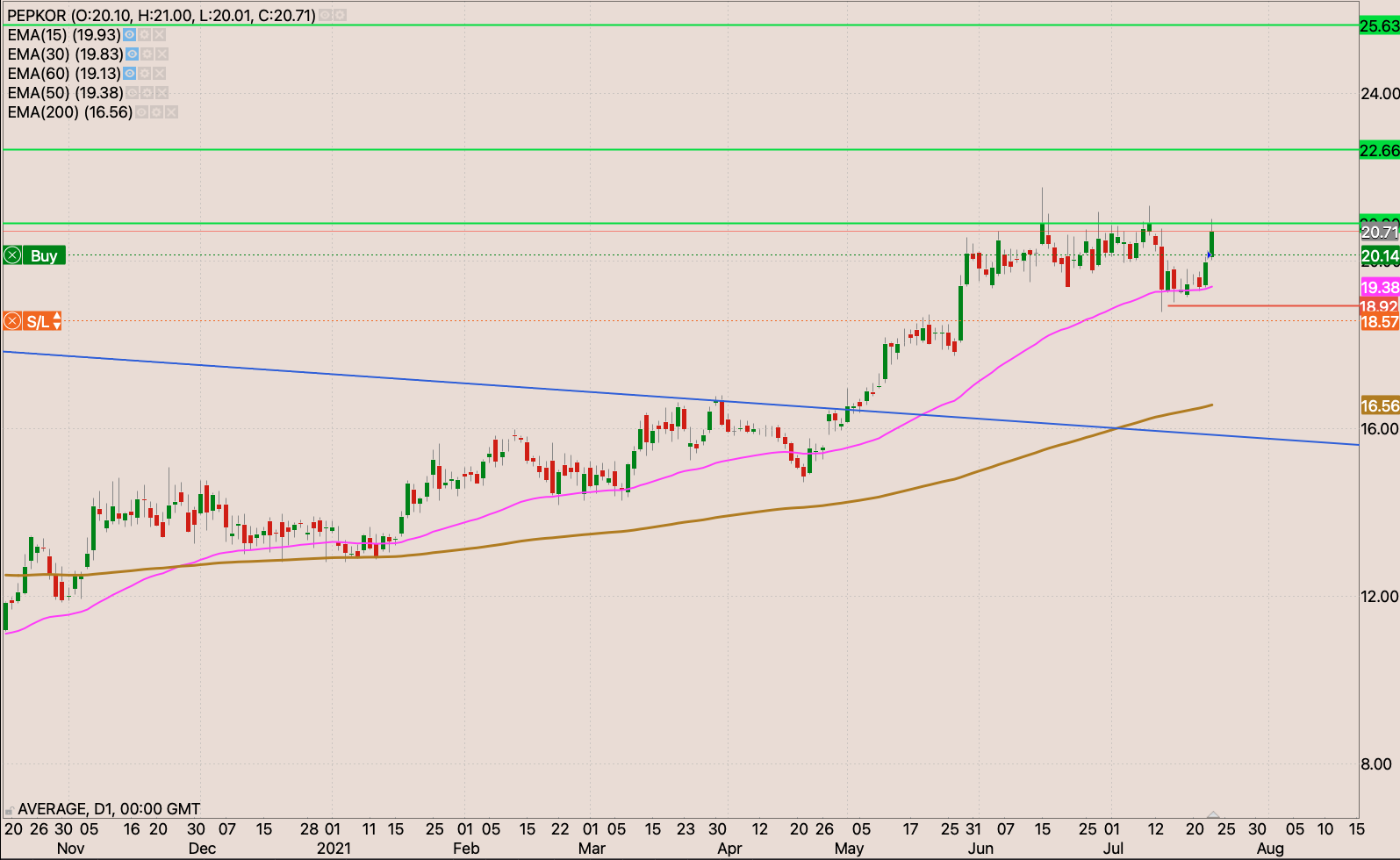The height and width of the screenshot is (860, 1400).
Task: Open settings gear for EMA(200)
Action: click(156, 112)
